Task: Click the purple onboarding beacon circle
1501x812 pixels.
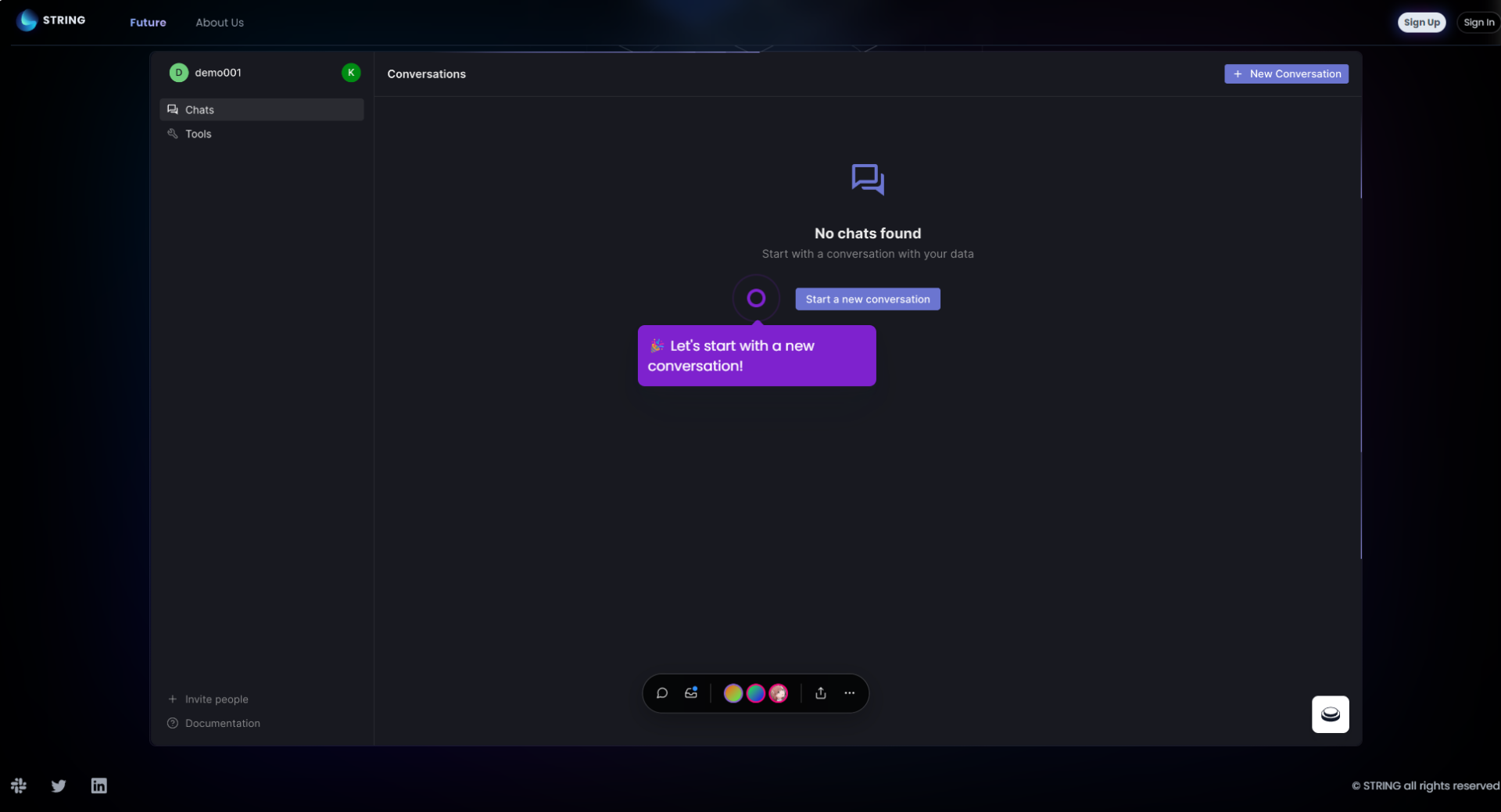Action: coord(755,298)
